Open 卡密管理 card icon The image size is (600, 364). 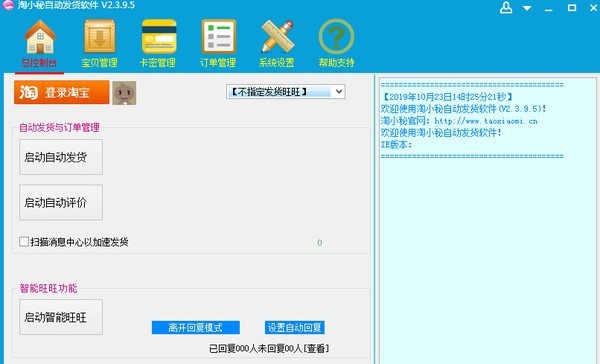pyautogui.click(x=158, y=36)
